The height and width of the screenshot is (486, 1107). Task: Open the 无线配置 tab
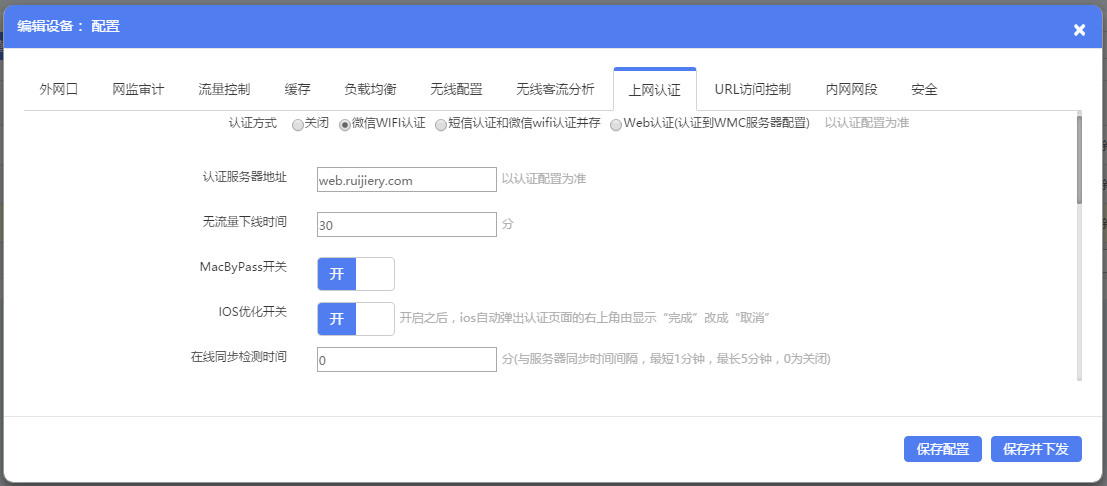click(x=456, y=89)
